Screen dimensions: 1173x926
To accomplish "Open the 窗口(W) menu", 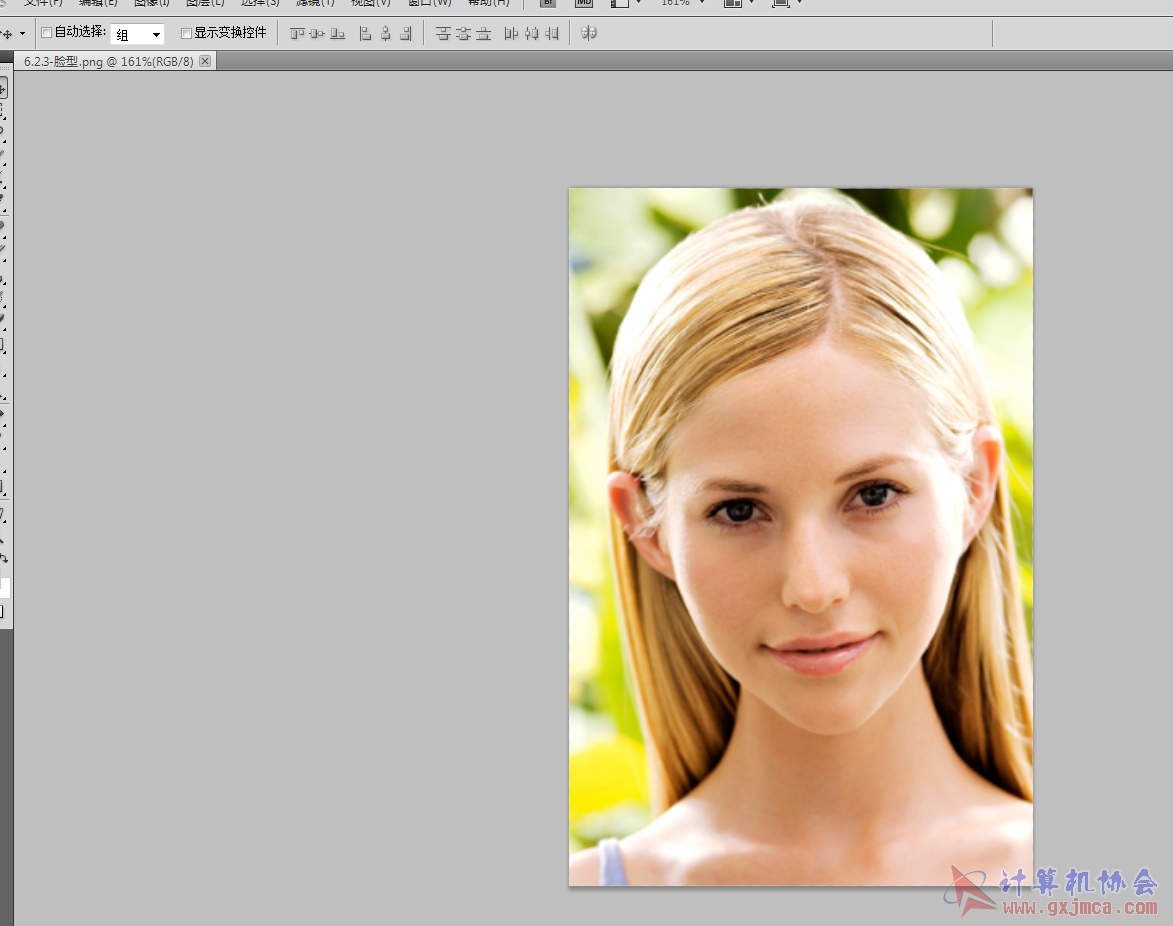I will tap(429, 3).
